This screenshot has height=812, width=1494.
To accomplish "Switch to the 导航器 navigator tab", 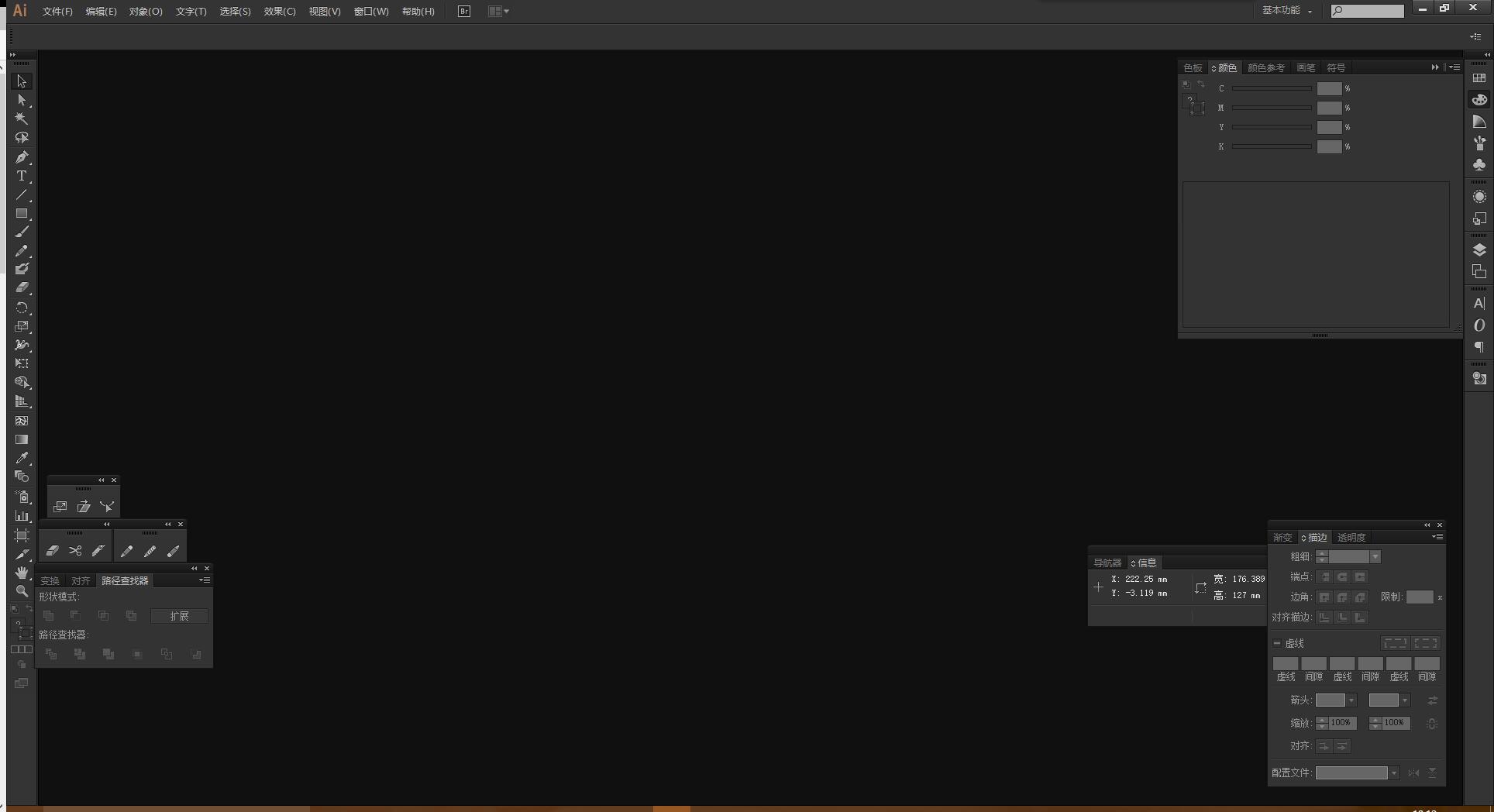I will pos(1107,563).
